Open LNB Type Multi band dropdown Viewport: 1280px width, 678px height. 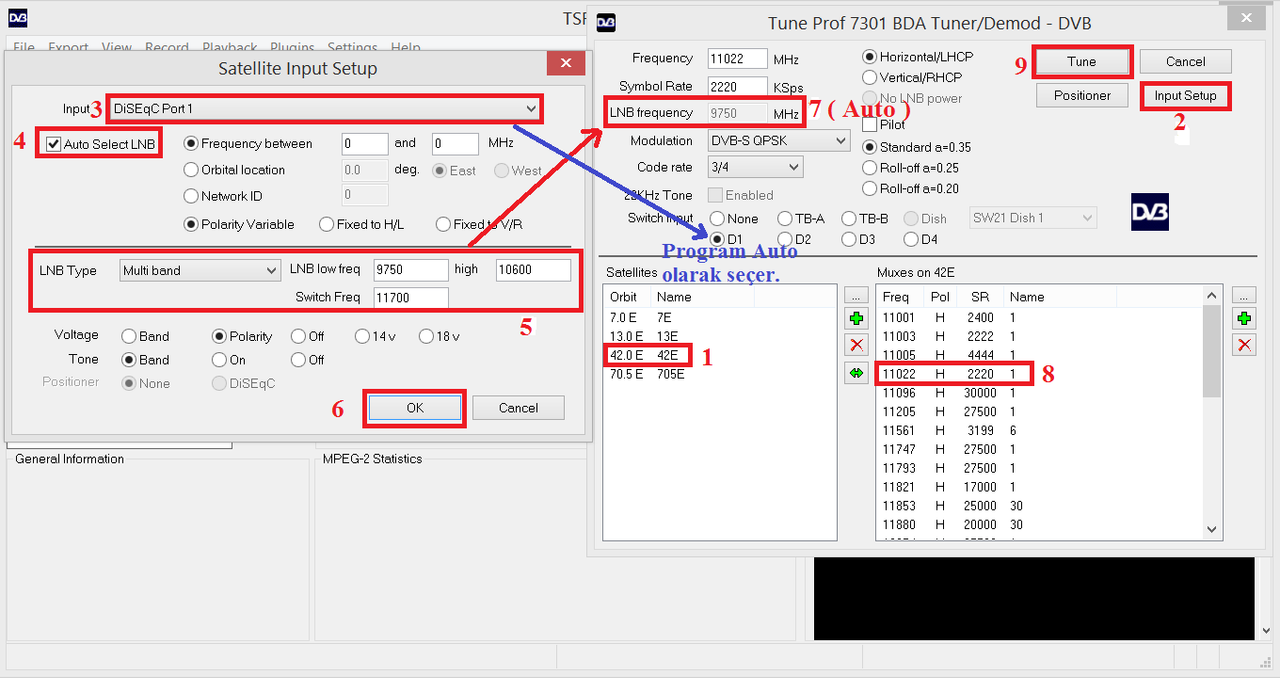click(199, 270)
